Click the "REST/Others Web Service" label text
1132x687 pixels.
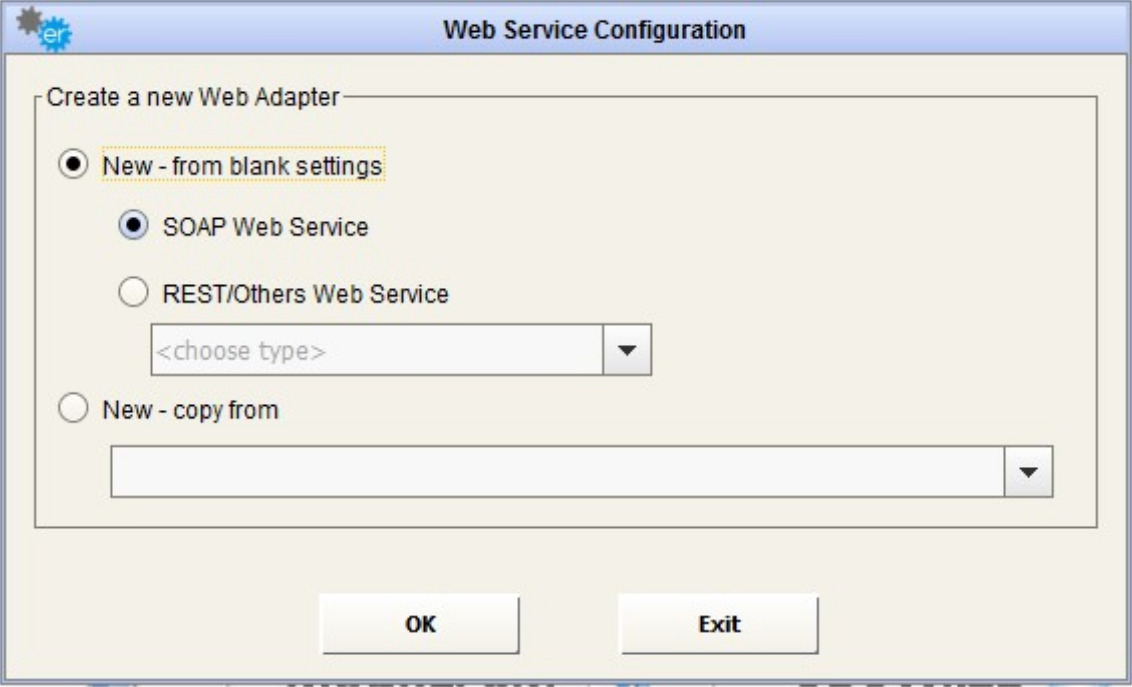tap(305, 295)
